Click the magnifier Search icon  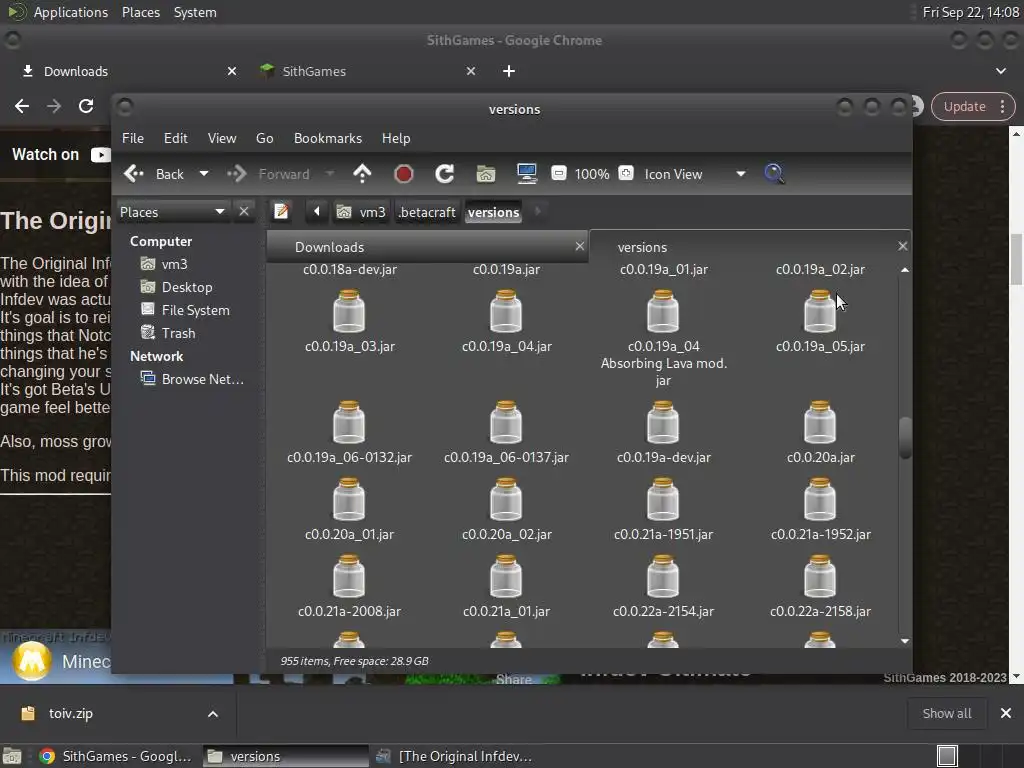pos(774,174)
